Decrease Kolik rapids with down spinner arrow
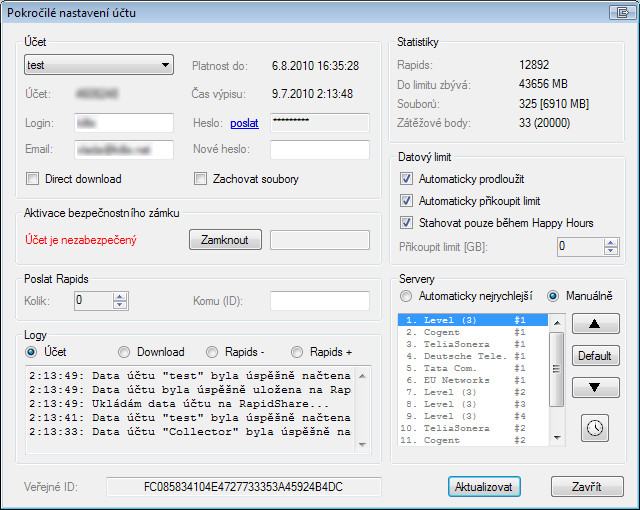The width and height of the screenshot is (640, 510). (x=120, y=305)
